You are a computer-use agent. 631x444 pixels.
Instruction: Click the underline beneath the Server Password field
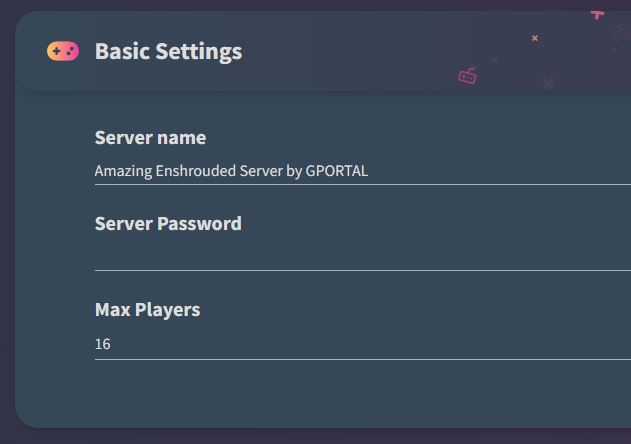(x=363, y=271)
